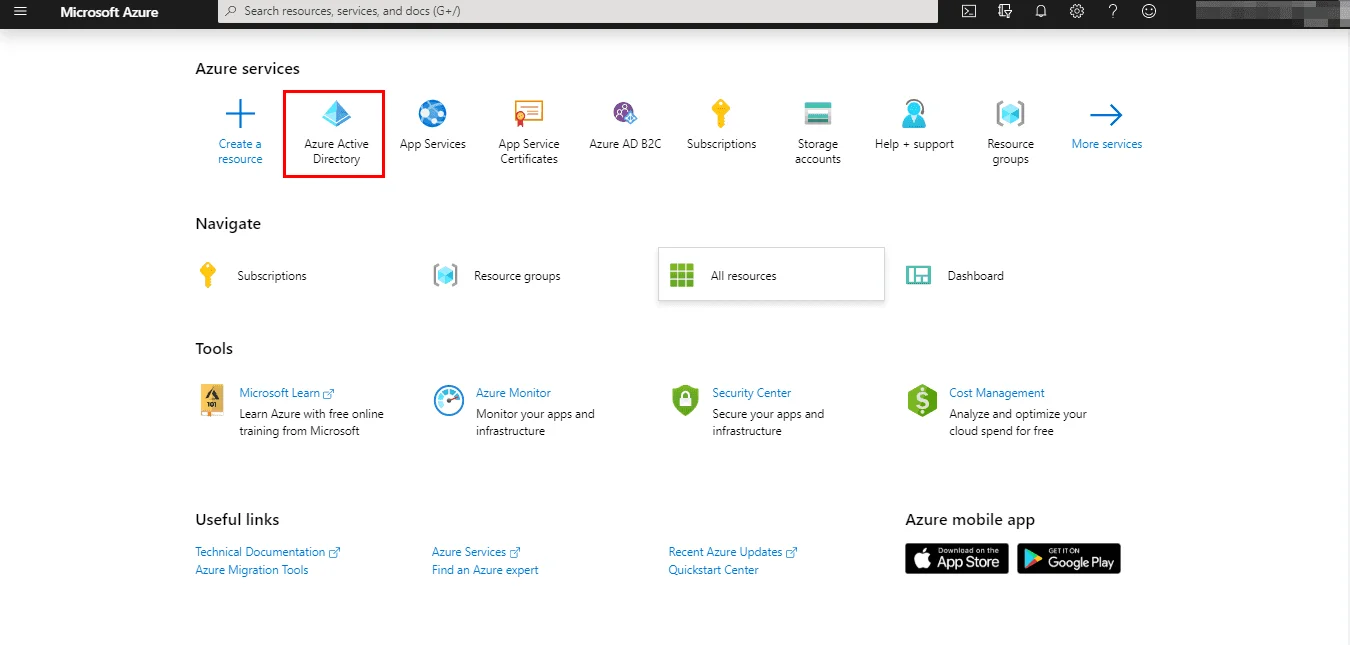This screenshot has width=1350, height=645.
Task: Click the Create a resource plus icon
Action: tap(240, 113)
